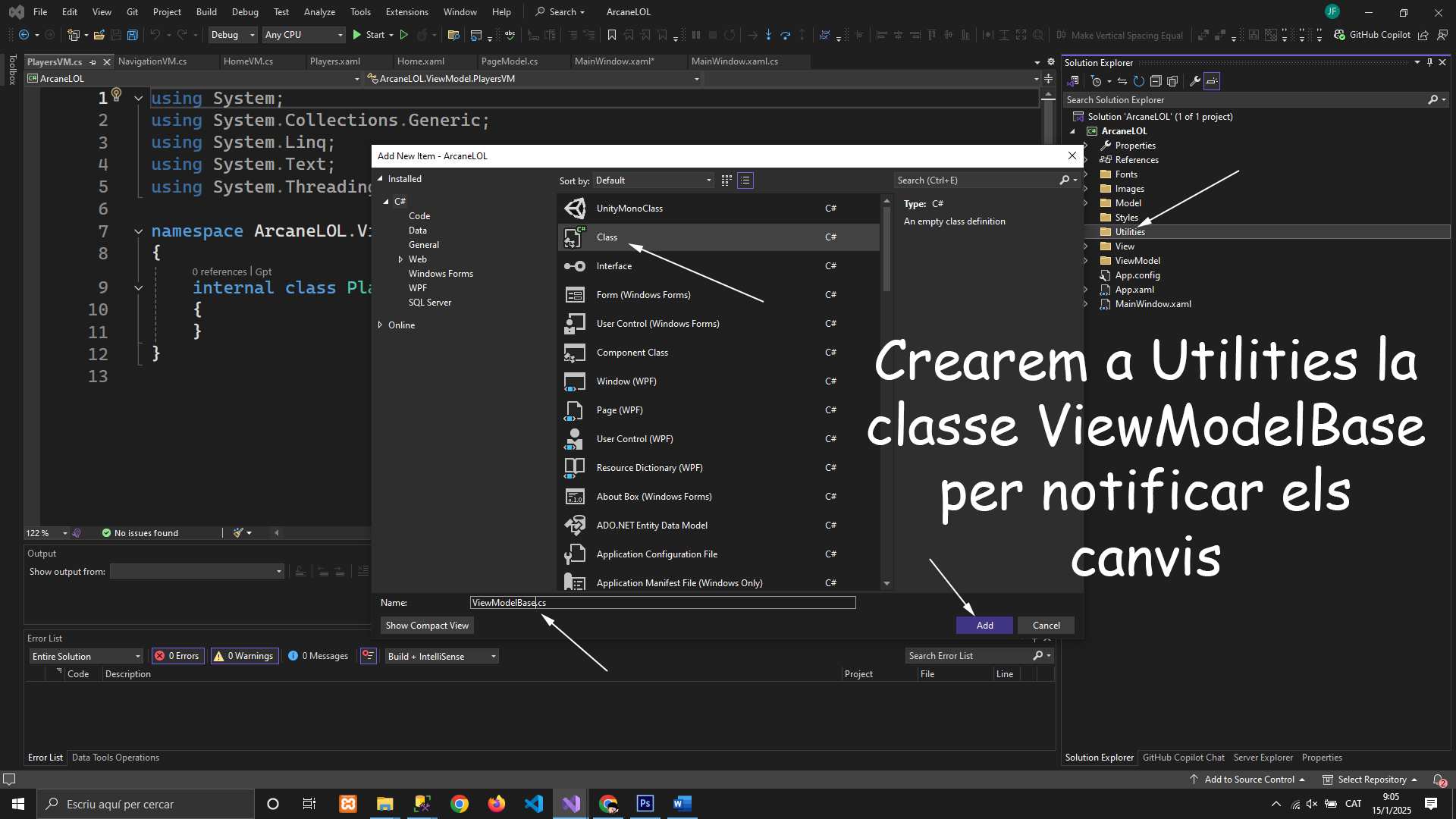This screenshot has width=1456, height=819.
Task: Click the Name input field
Action: [x=662, y=603]
